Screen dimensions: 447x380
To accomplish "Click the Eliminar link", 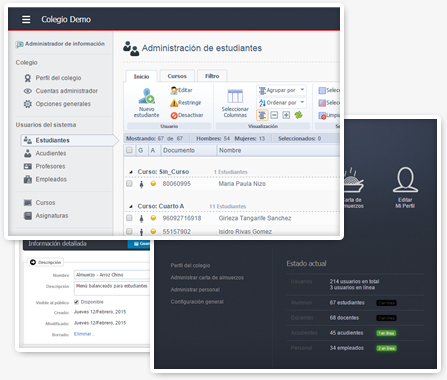I will (x=84, y=334).
